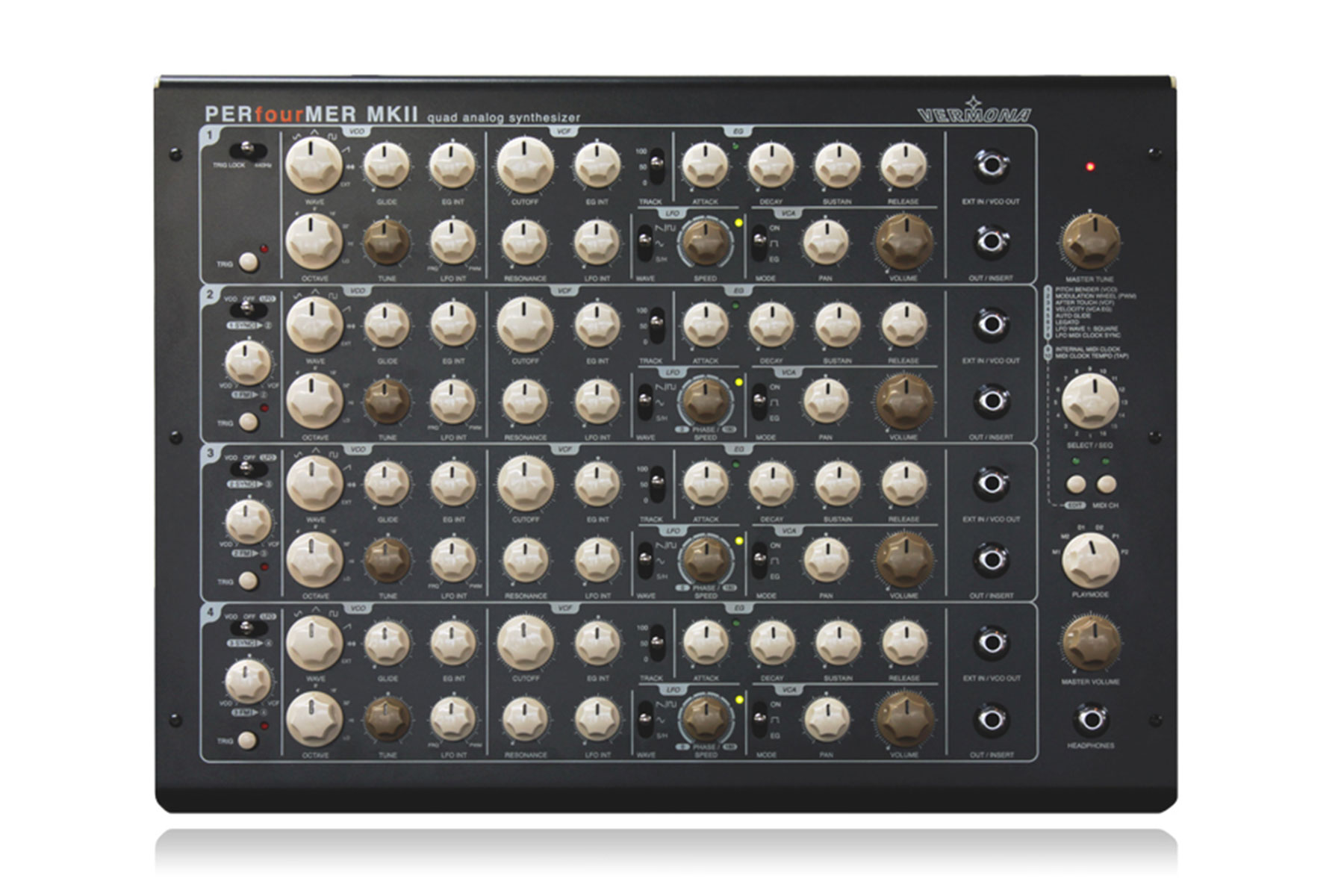The width and height of the screenshot is (1344, 896).
Task: Click the EDIT button under SELECT / SEQ
Action: tap(1076, 484)
